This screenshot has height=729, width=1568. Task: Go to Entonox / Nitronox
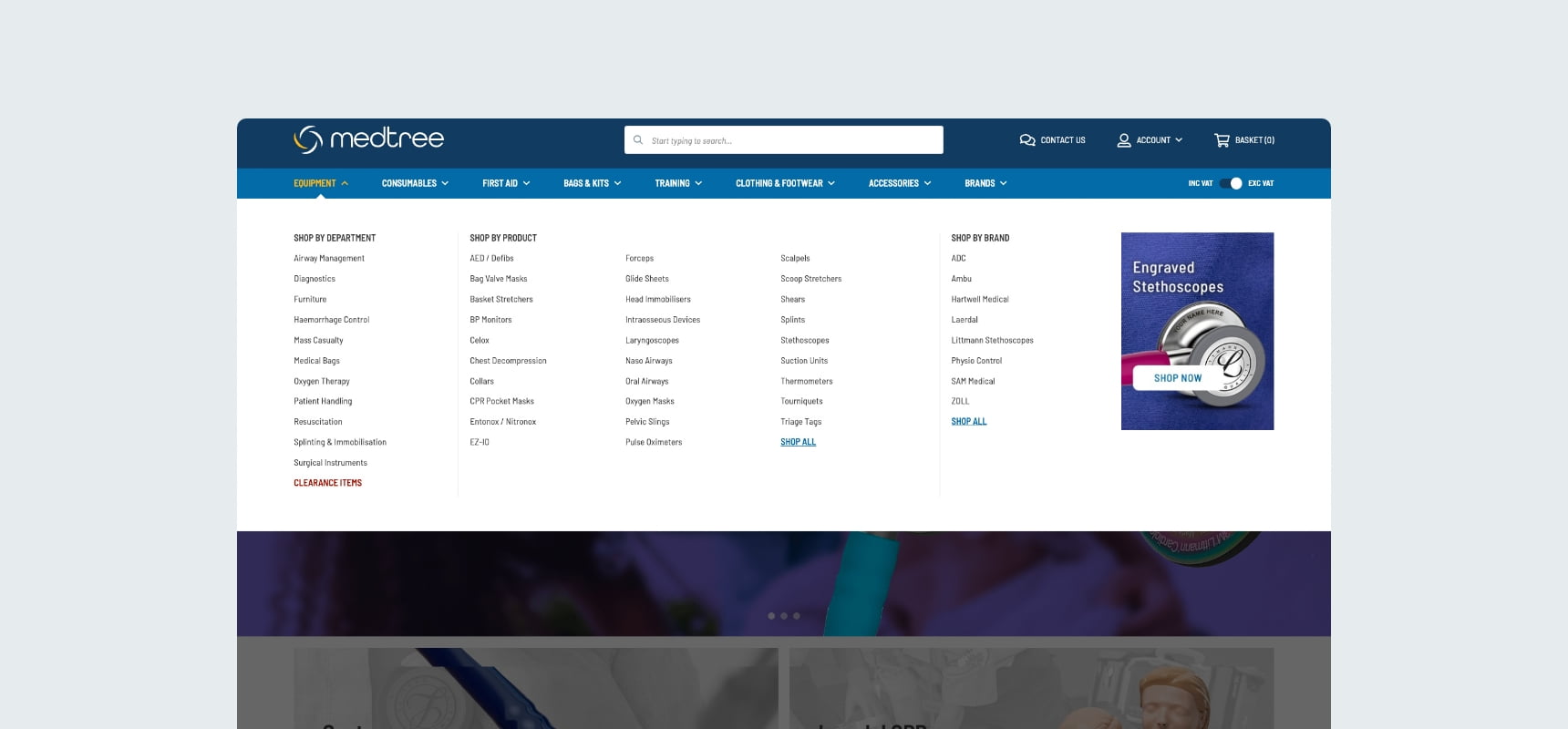point(503,422)
